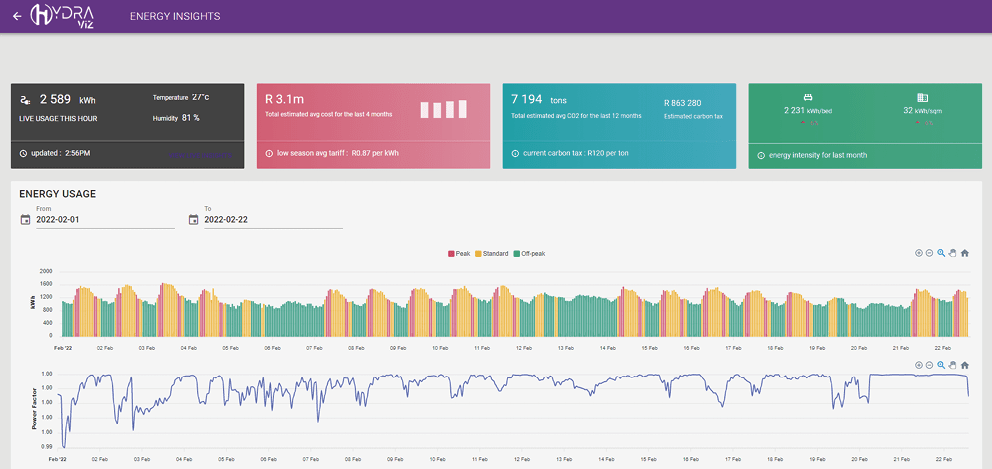
Task: Toggle the Off-peak series in legend
Action: point(529,253)
